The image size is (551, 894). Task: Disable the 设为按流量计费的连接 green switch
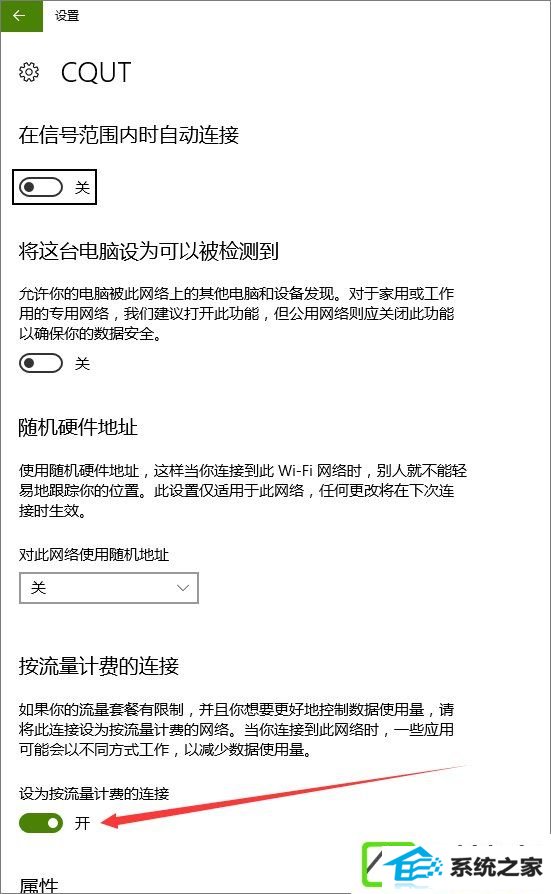(x=40, y=822)
